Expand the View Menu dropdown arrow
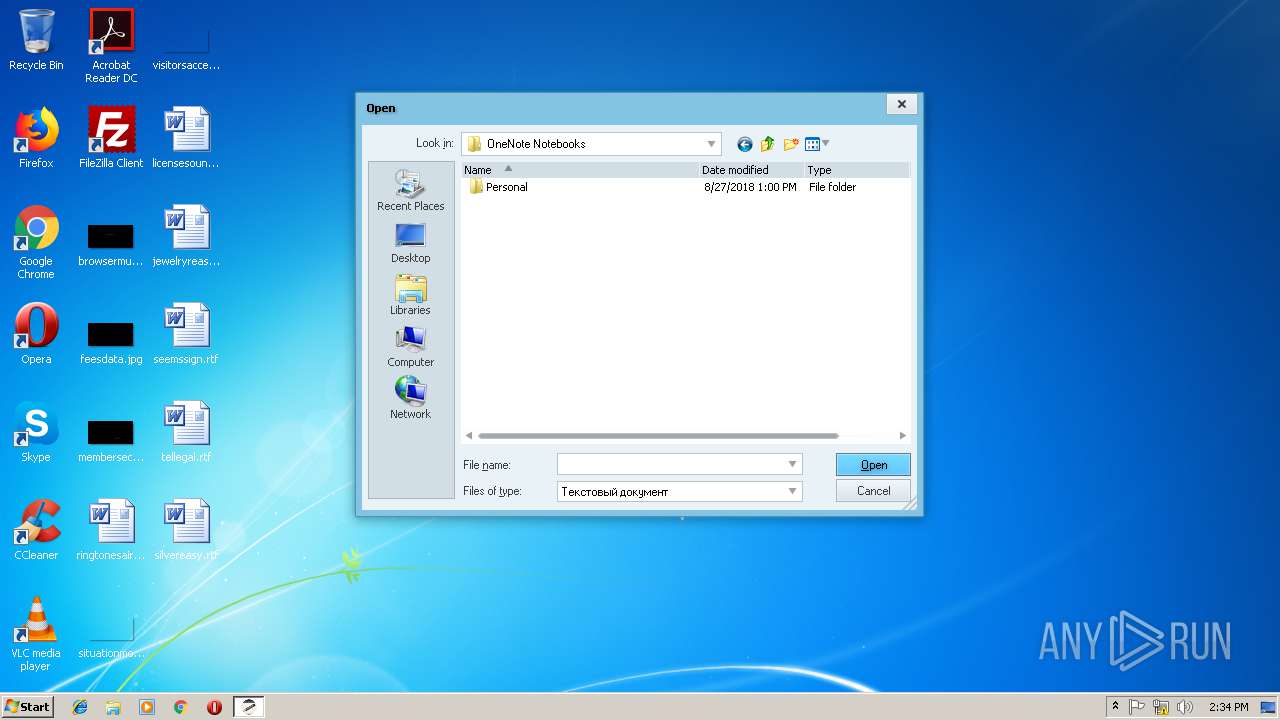Image resolution: width=1280 pixels, height=720 pixels. pyautogui.click(x=826, y=144)
